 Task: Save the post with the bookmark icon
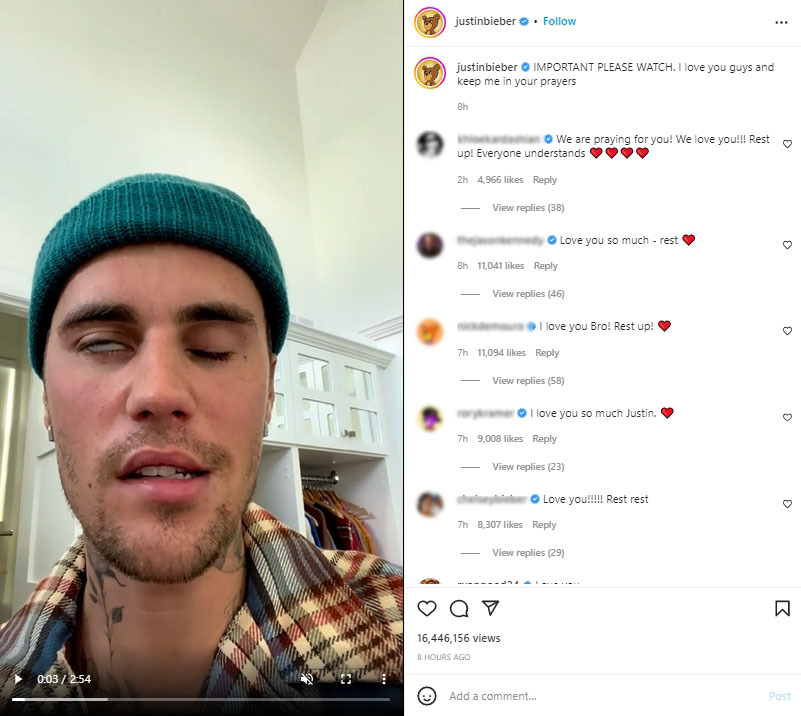coord(782,608)
